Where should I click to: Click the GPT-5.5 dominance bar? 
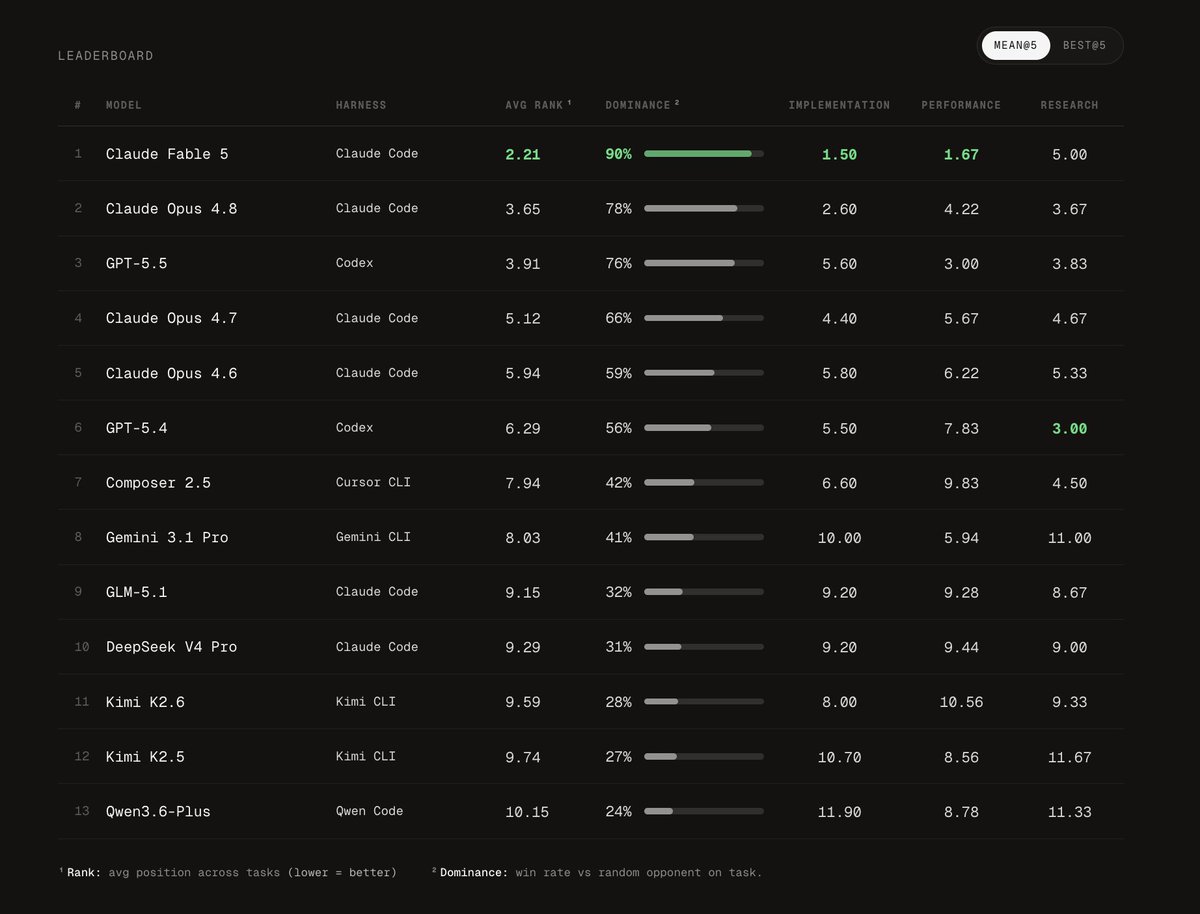coord(704,263)
